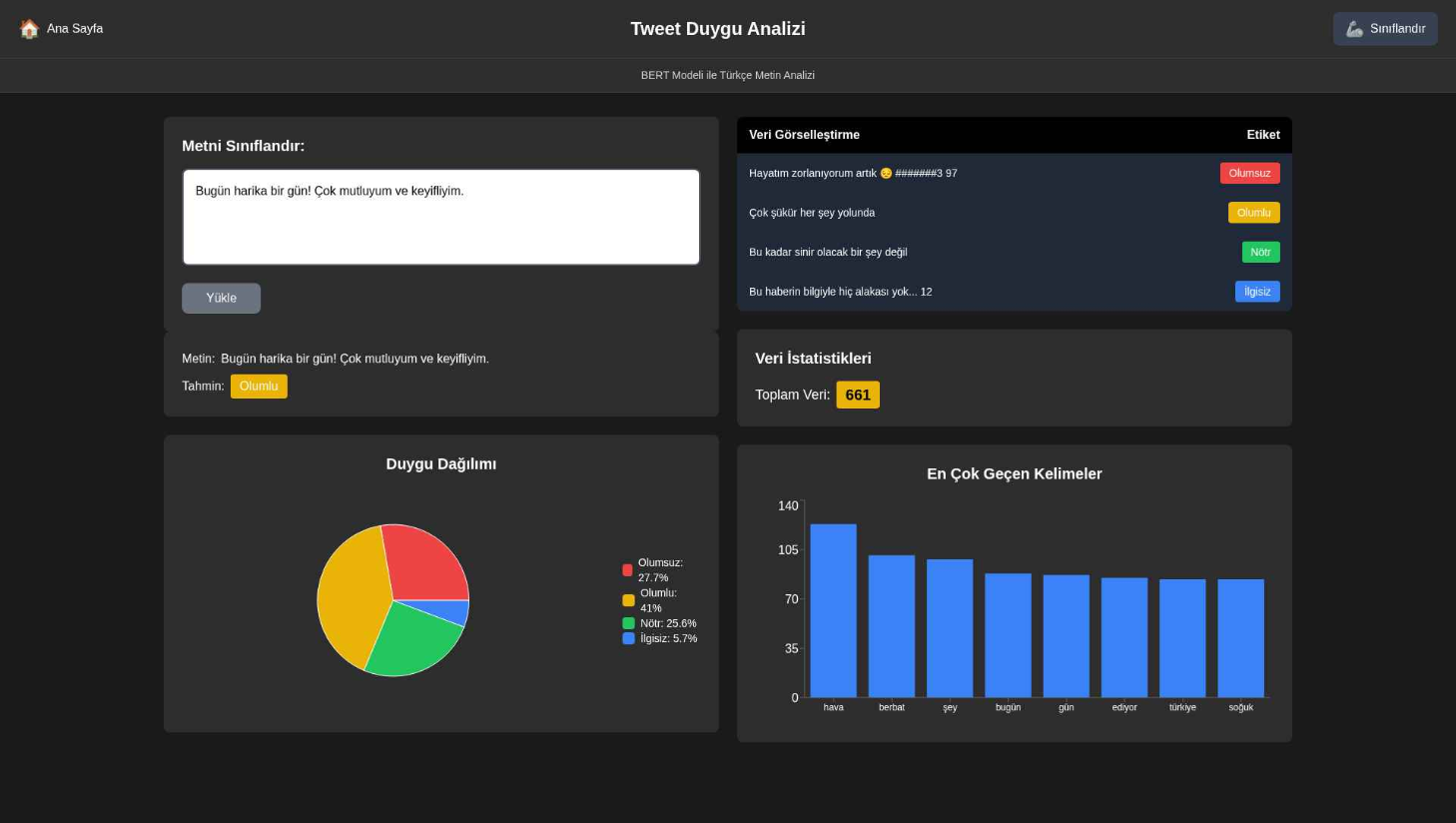Click the home icon beside Ana Sayfa
The height and width of the screenshot is (823, 1456).
click(29, 29)
